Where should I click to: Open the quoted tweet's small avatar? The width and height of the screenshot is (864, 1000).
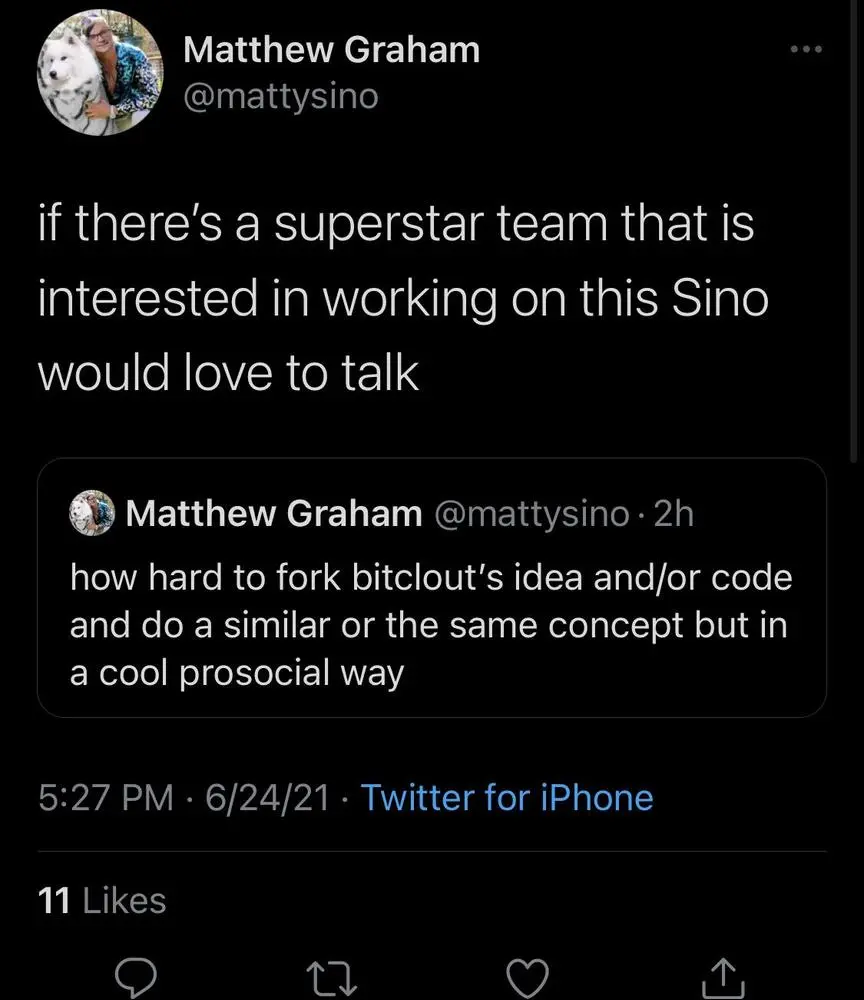(x=92, y=513)
